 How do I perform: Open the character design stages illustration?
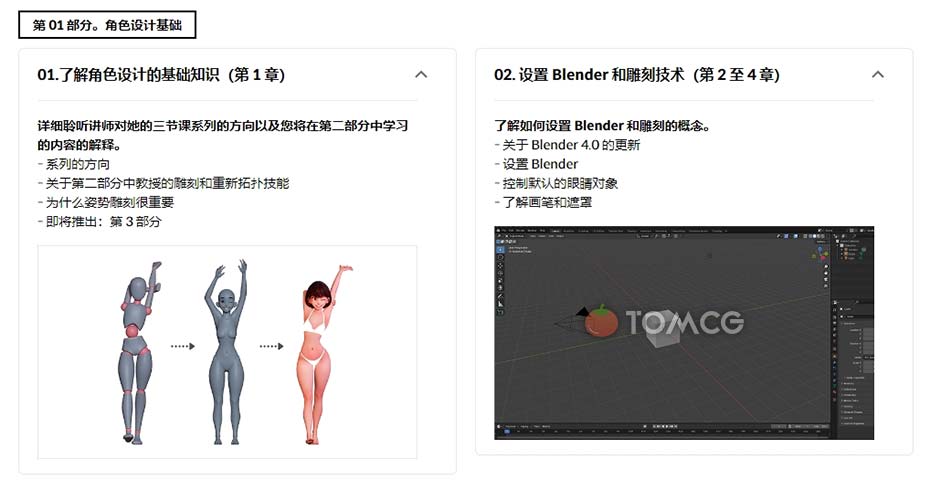coord(227,352)
